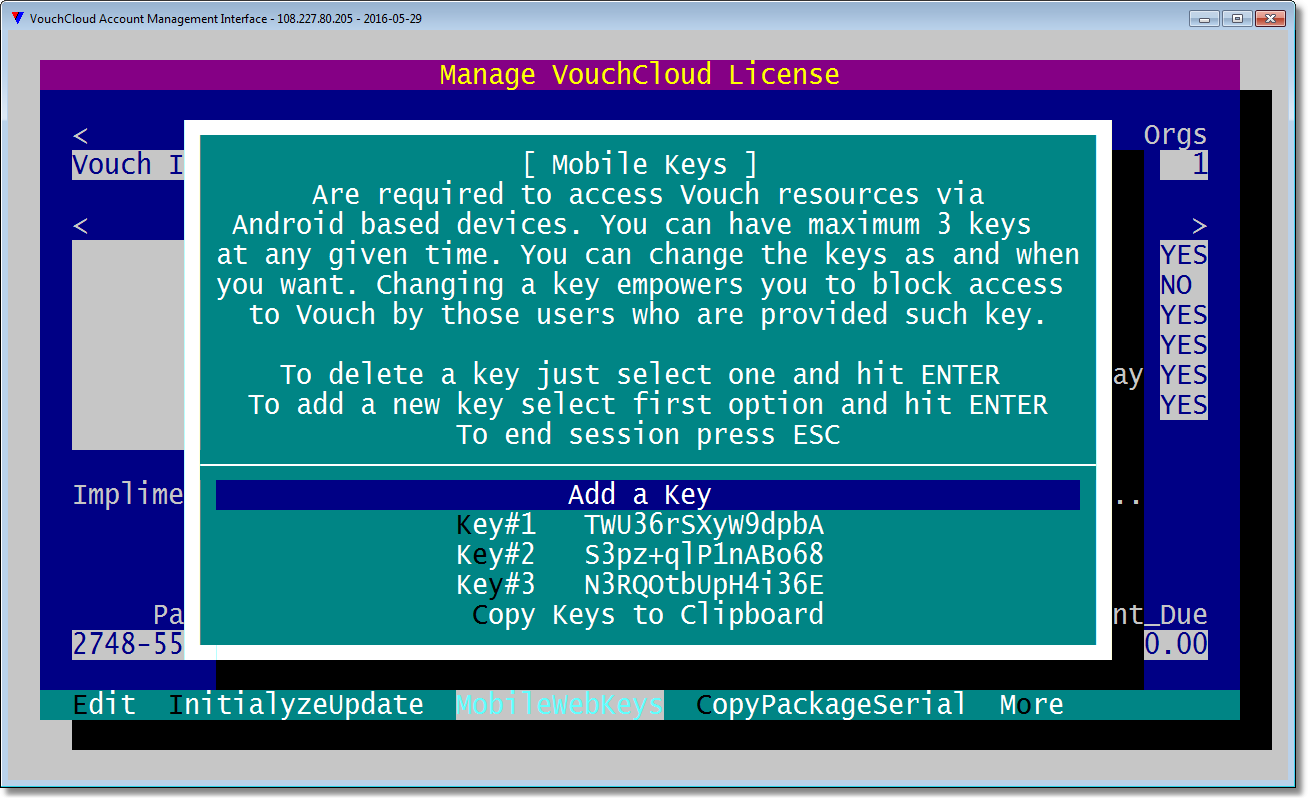The width and height of the screenshot is (1308, 800).
Task: Minimize the VouchCloud window
Action: coord(1204,18)
